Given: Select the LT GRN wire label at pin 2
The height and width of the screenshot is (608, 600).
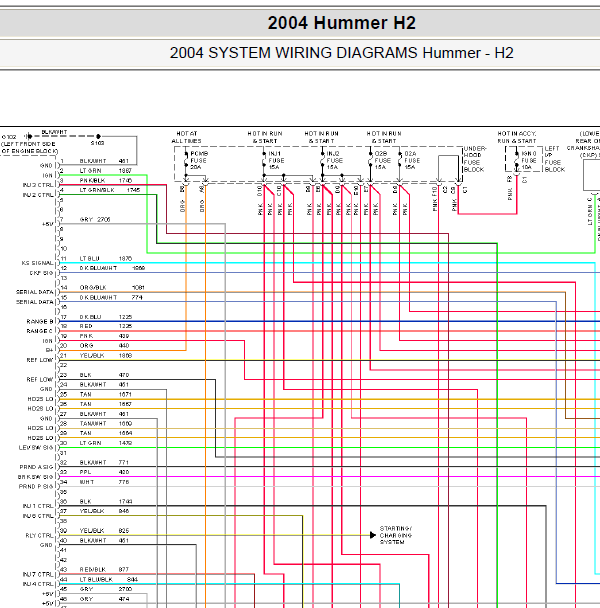Looking at the screenshot, I should tap(90, 171).
